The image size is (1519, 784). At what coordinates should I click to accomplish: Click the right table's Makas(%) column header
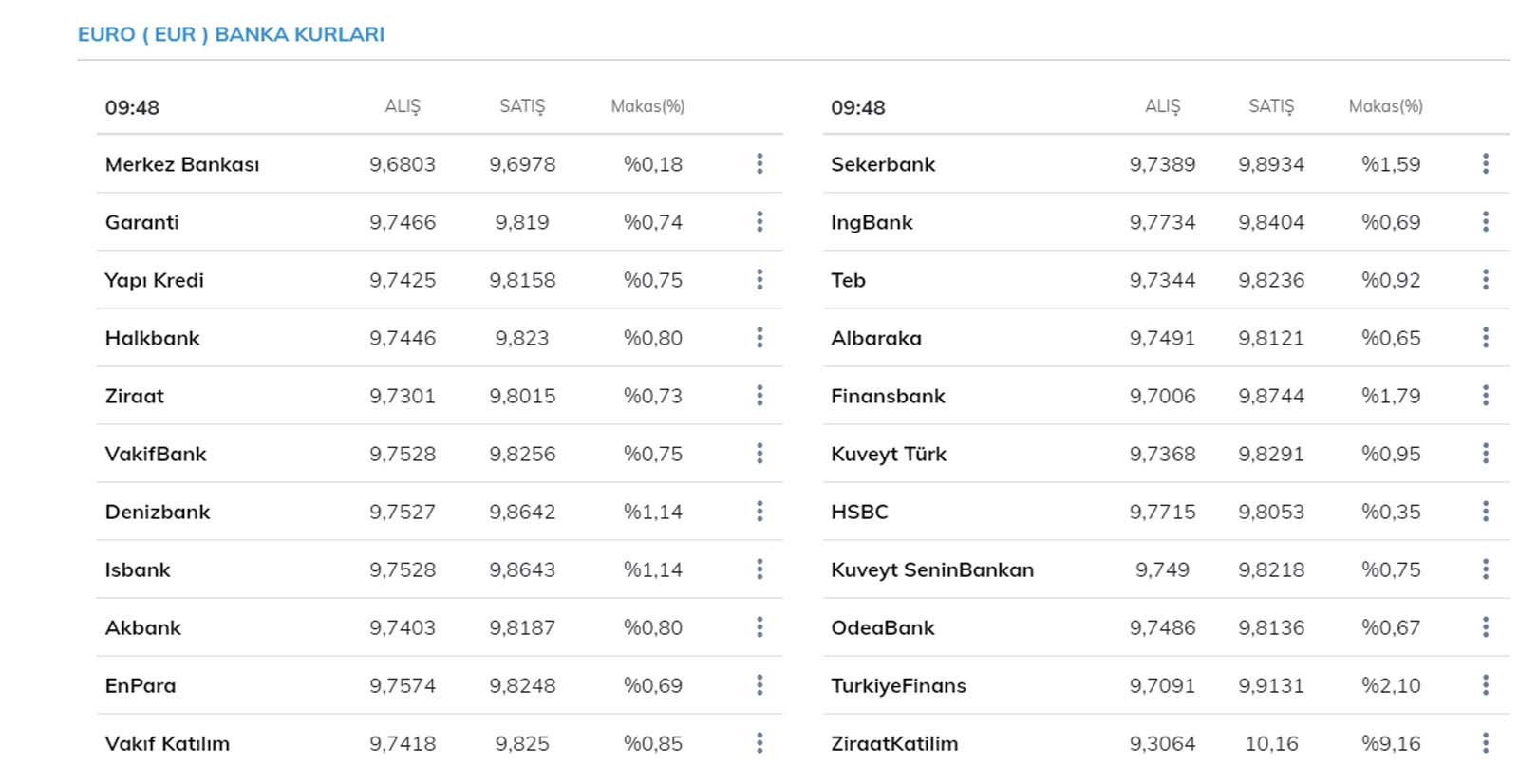coord(1385,106)
